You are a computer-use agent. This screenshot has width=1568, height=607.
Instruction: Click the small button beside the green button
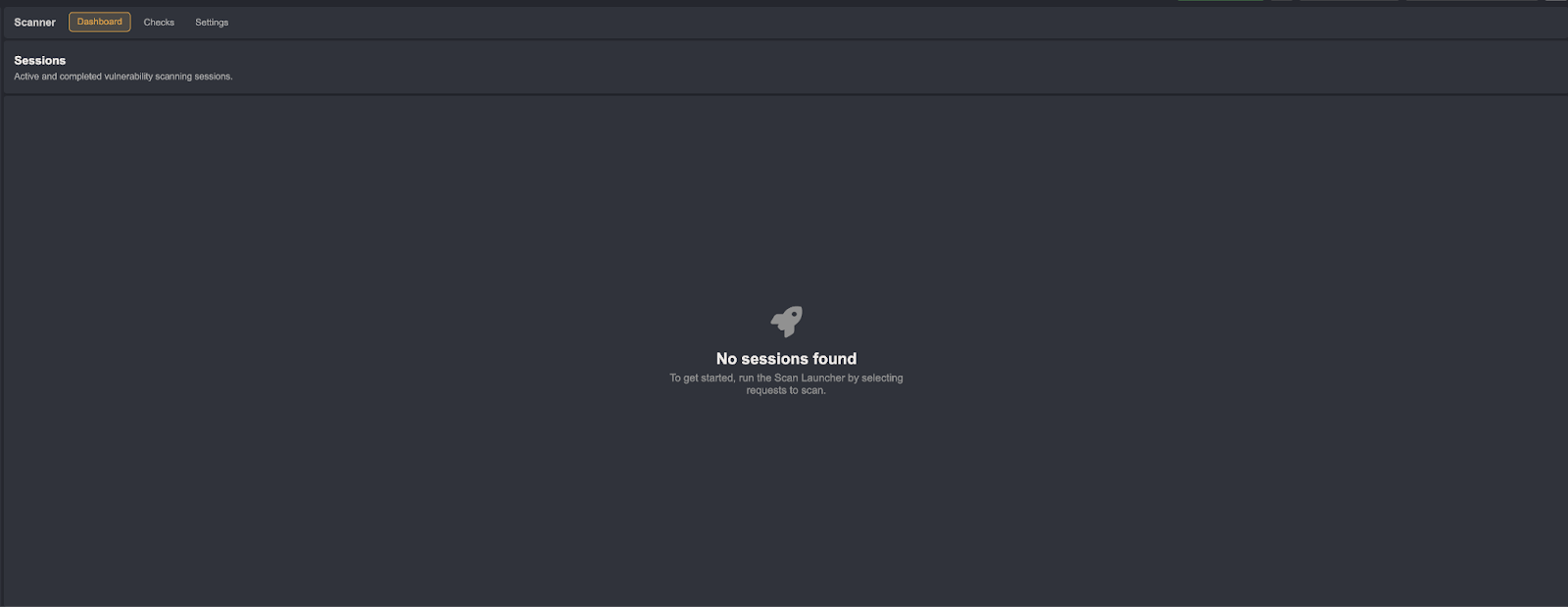pyautogui.click(x=1281, y=1)
